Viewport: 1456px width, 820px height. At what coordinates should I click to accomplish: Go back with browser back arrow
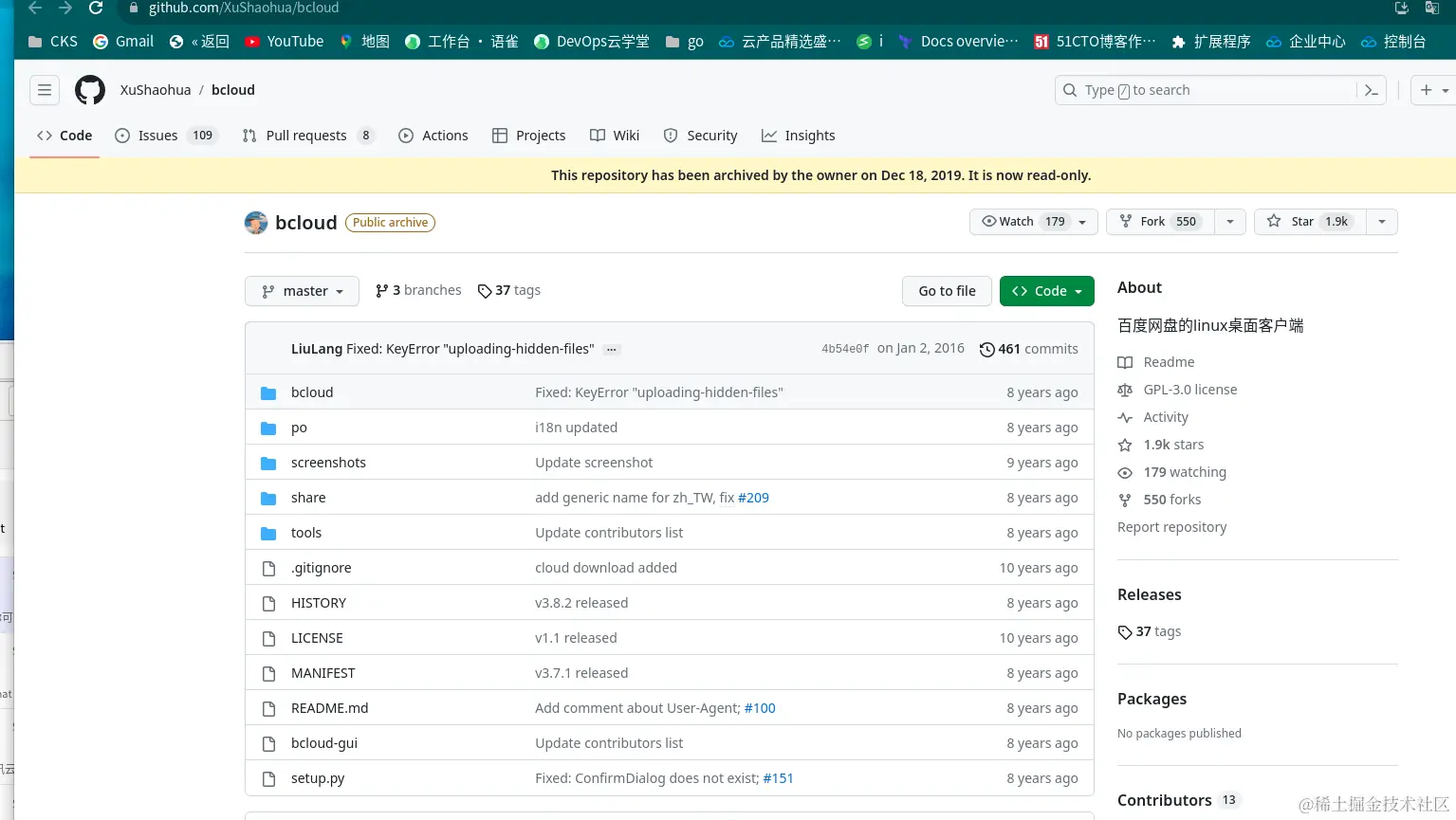pos(35,8)
